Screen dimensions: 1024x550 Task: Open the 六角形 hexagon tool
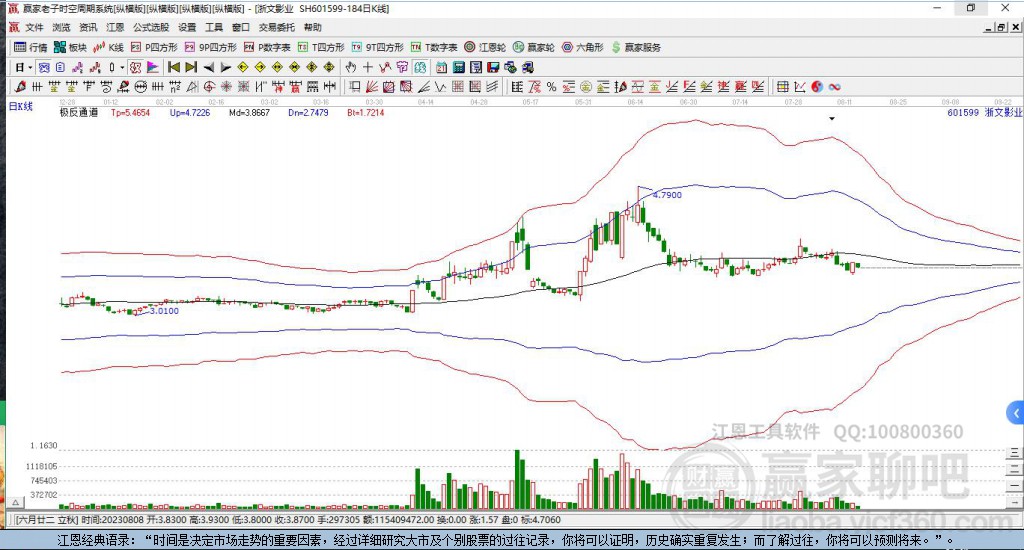tap(583, 48)
